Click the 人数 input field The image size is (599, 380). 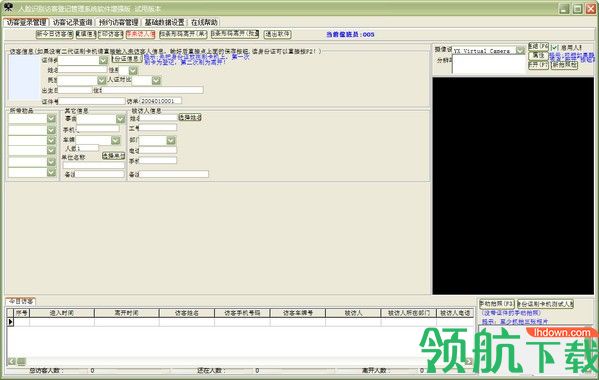pyautogui.click(x=88, y=148)
